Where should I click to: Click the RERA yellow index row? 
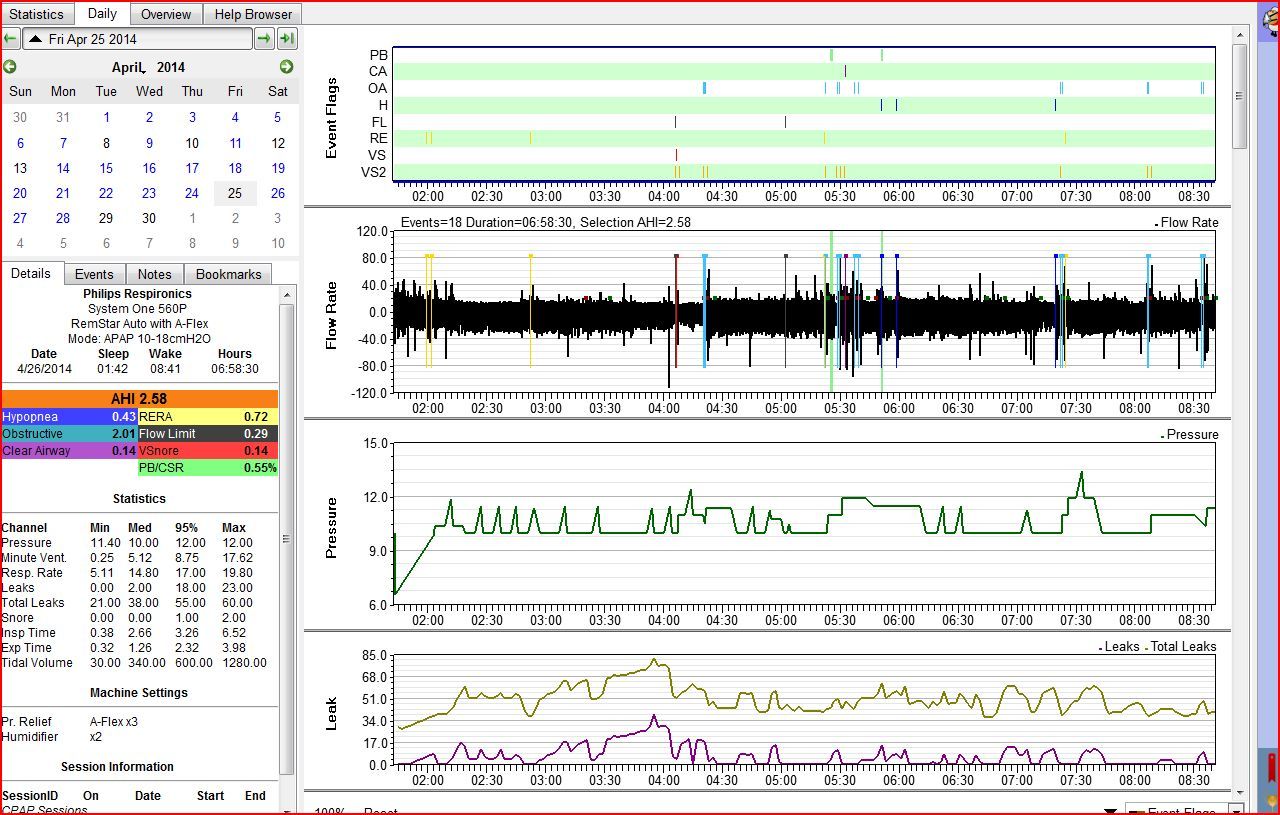pos(208,416)
